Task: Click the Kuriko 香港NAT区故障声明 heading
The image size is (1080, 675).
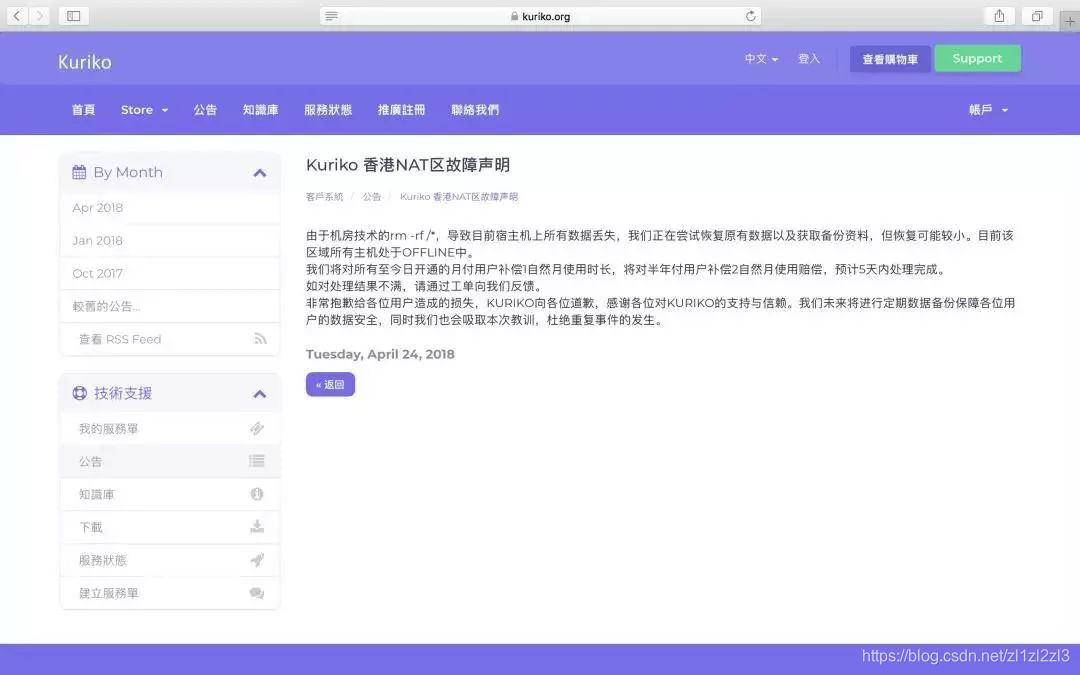Action: [408, 165]
